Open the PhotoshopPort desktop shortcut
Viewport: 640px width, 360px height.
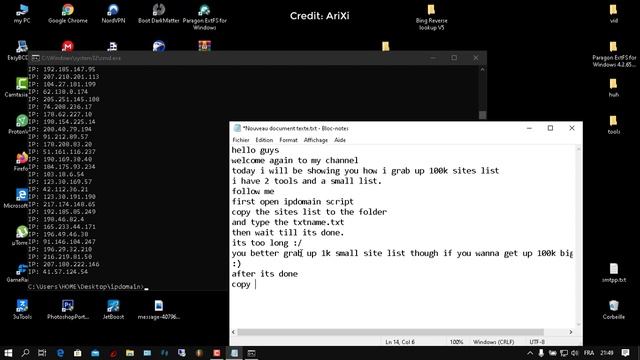click(68, 309)
